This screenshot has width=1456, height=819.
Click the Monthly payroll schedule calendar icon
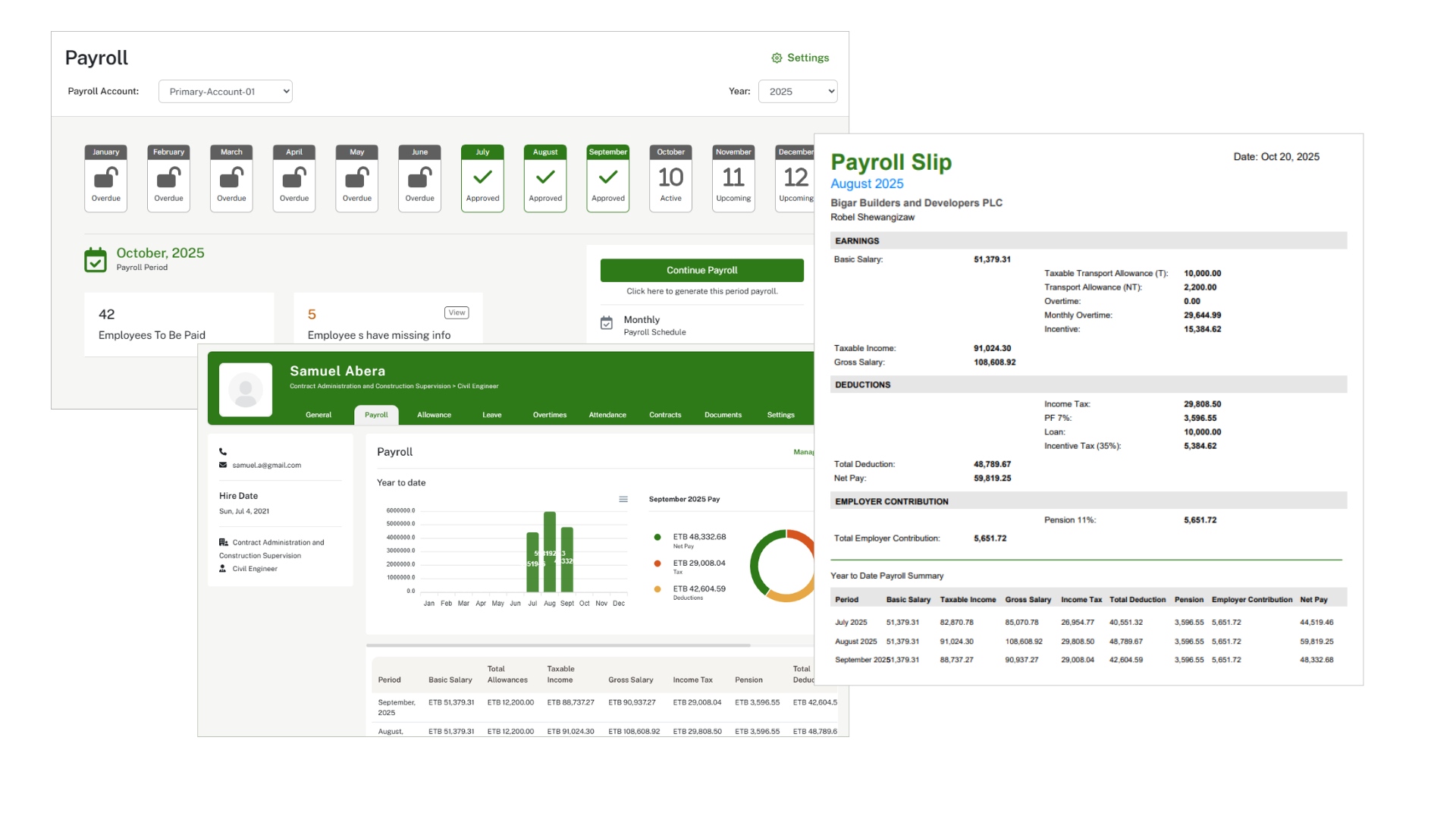(x=607, y=323)
